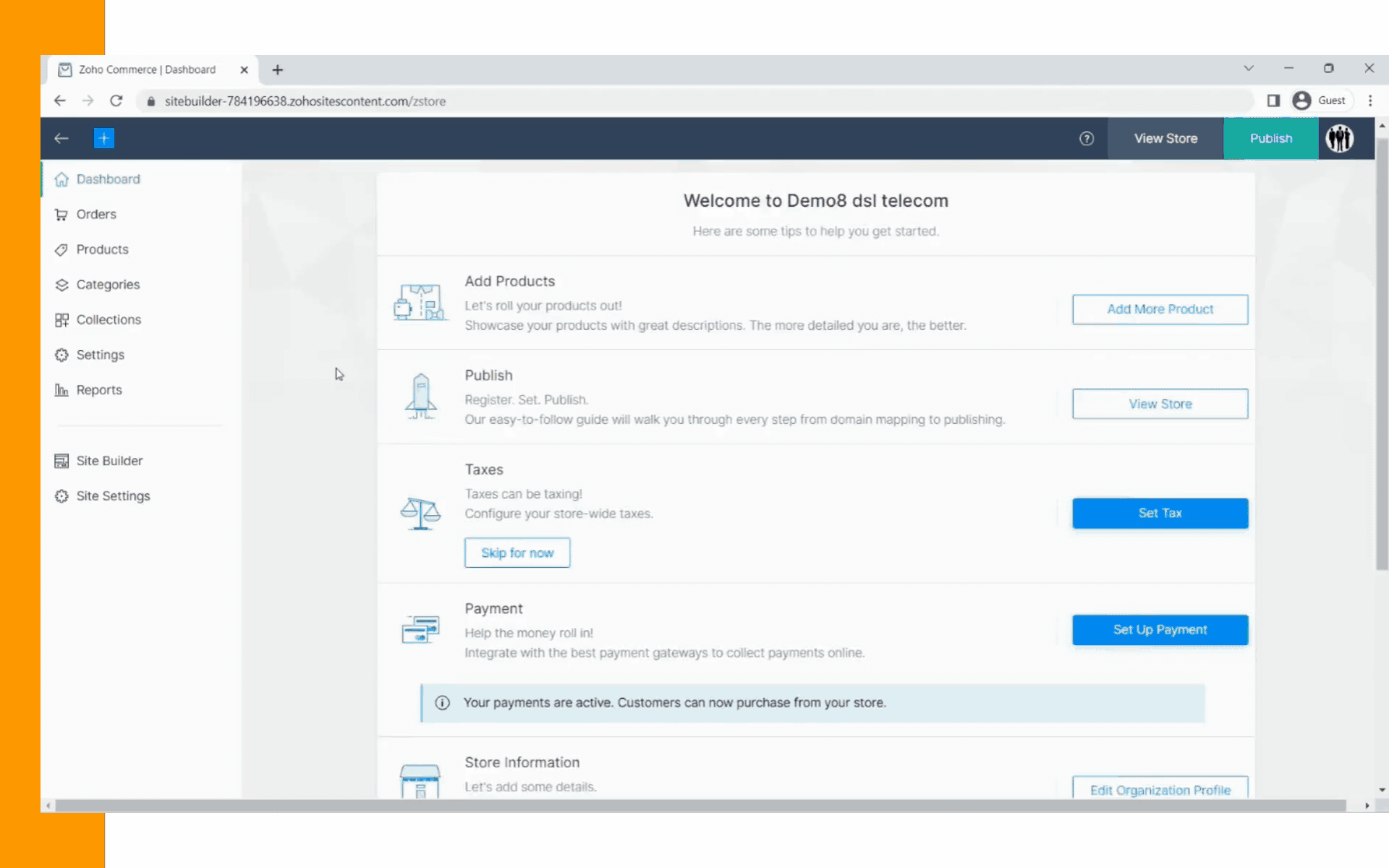Open help via question mark icon
1389x868 pixels.
point(1087,139)
